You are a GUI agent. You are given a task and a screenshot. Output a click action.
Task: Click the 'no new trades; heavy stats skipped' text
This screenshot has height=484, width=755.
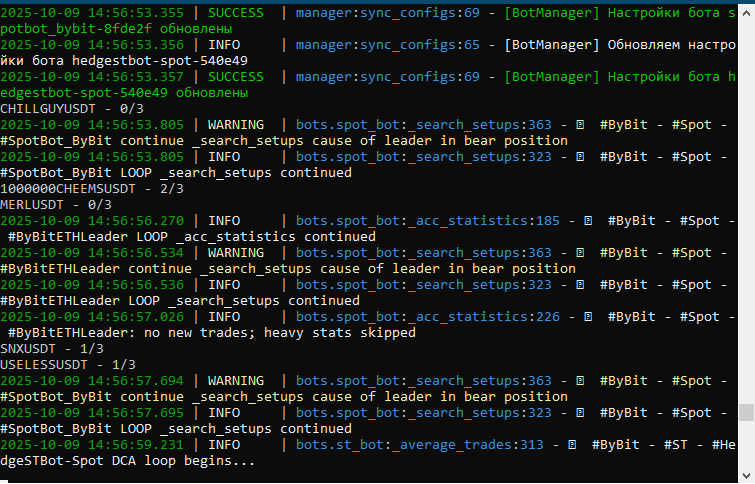(278, 332)
